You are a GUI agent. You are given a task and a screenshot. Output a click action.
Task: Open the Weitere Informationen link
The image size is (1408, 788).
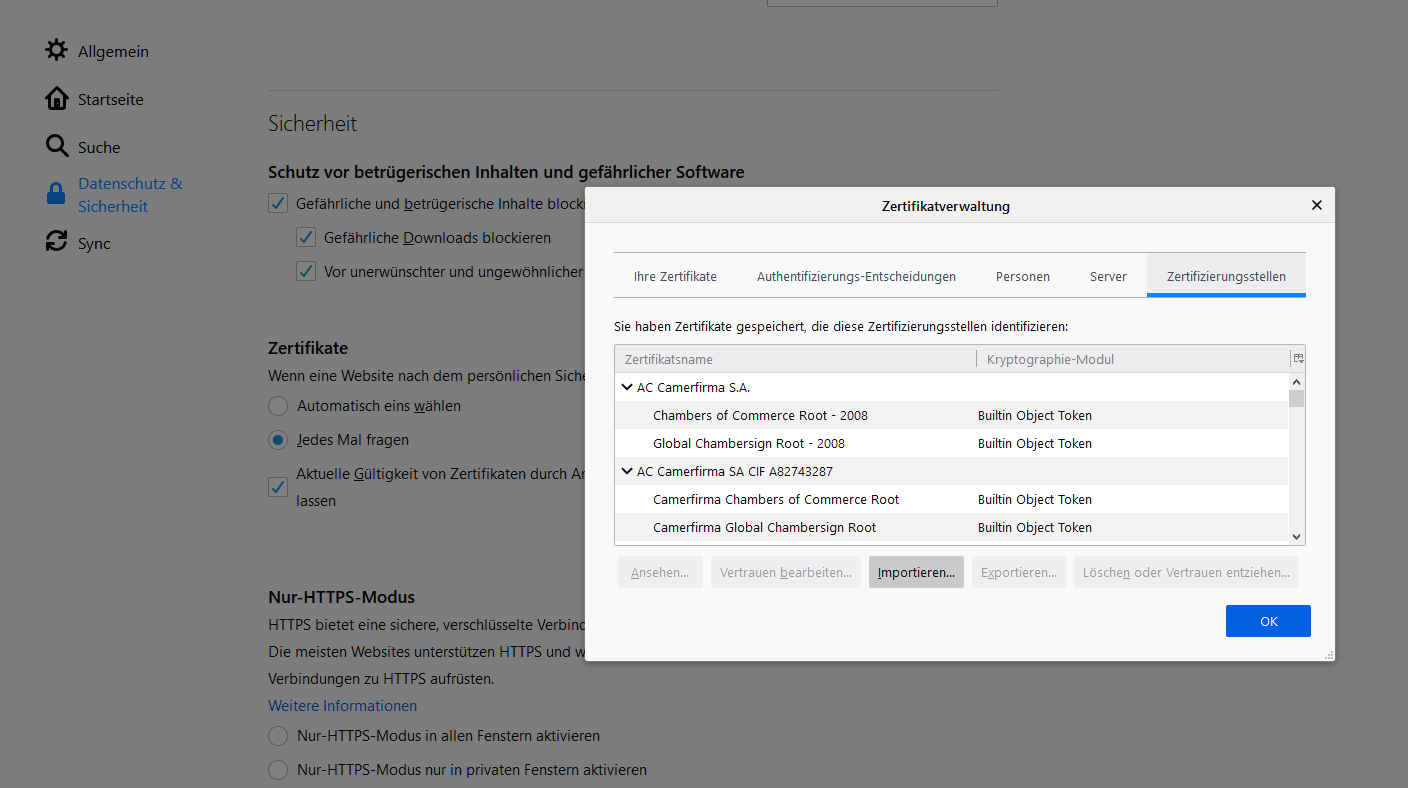pos(342,705)
